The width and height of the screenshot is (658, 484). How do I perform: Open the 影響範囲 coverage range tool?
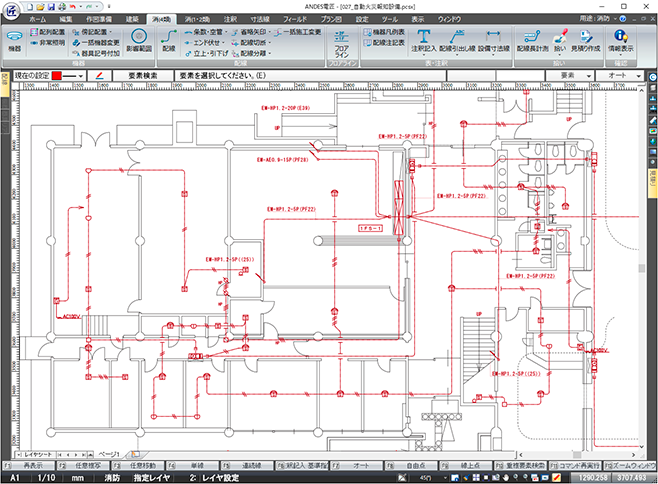click(x=139, y=42)
